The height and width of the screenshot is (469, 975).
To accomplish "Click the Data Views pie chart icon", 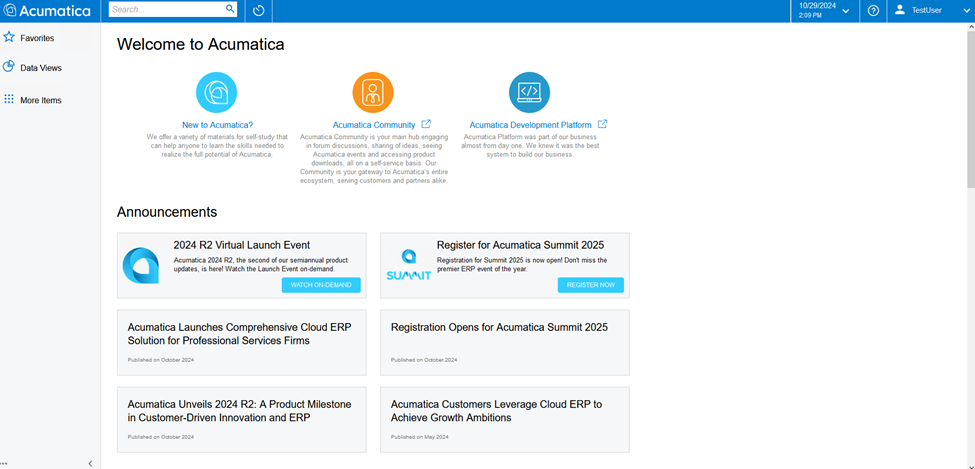I will coord(9,67).
